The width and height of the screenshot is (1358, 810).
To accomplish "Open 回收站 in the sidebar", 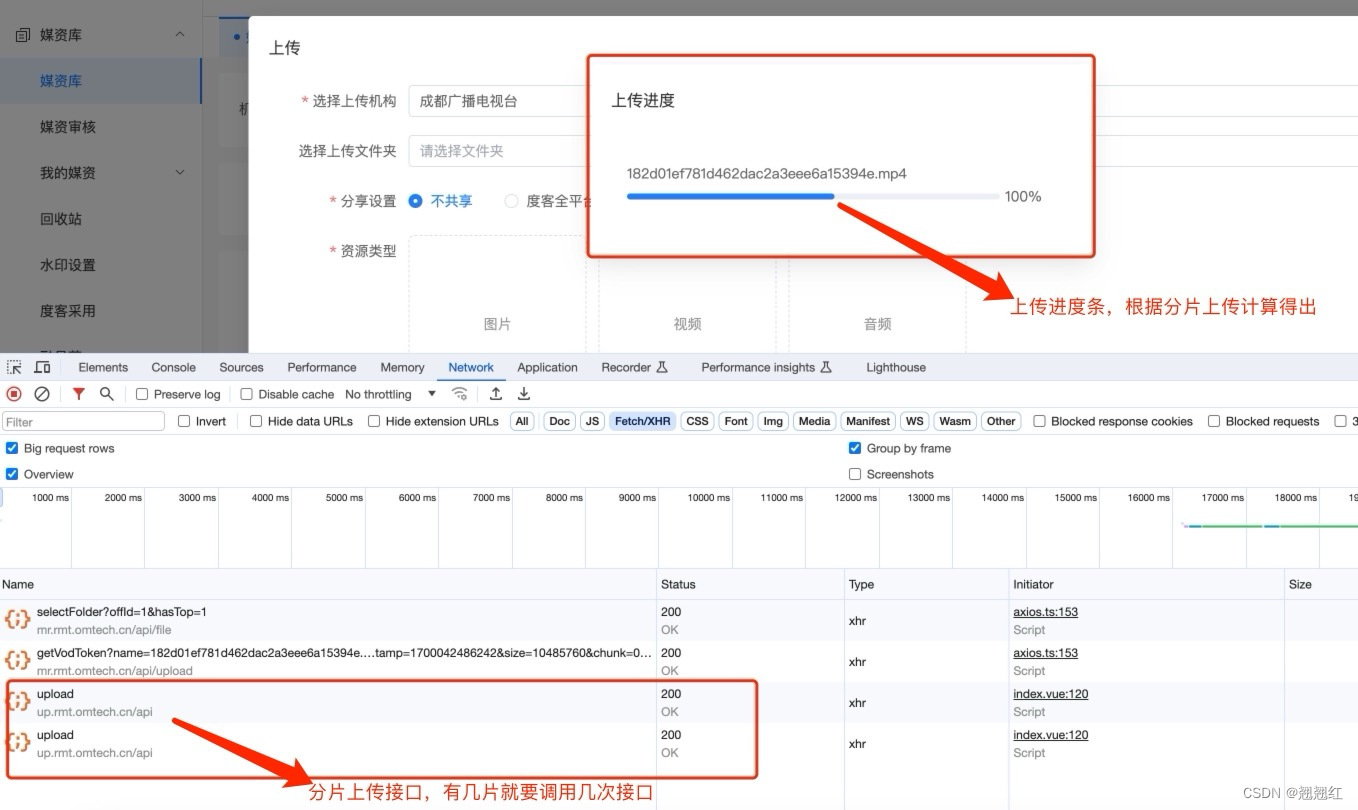I will [61, 219].
